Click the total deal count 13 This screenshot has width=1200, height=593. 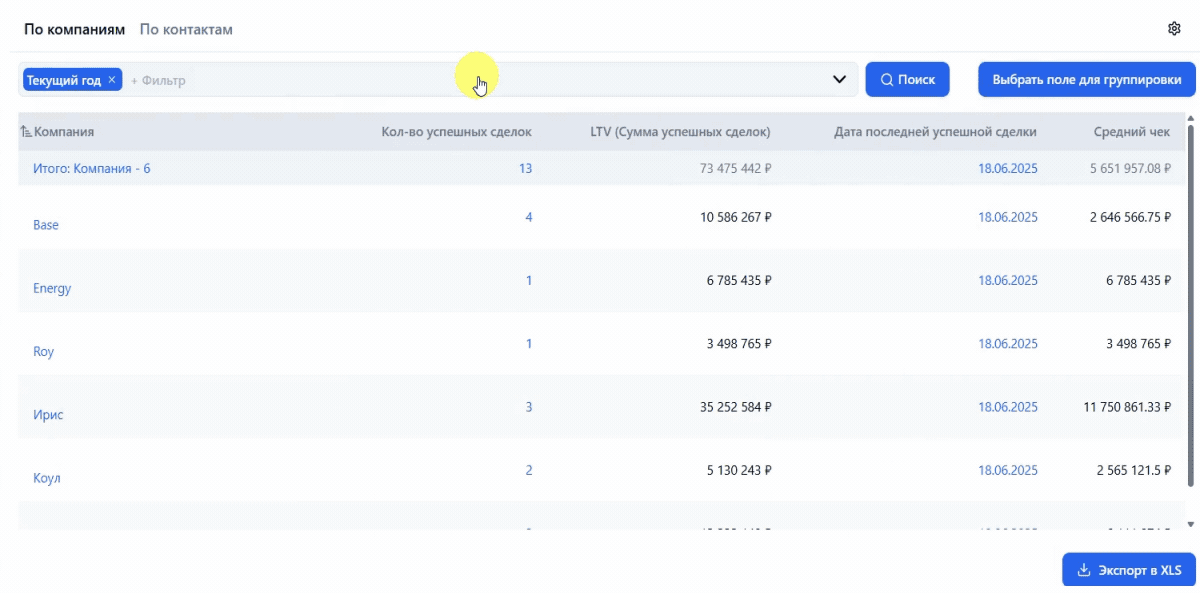coord(525,169)
